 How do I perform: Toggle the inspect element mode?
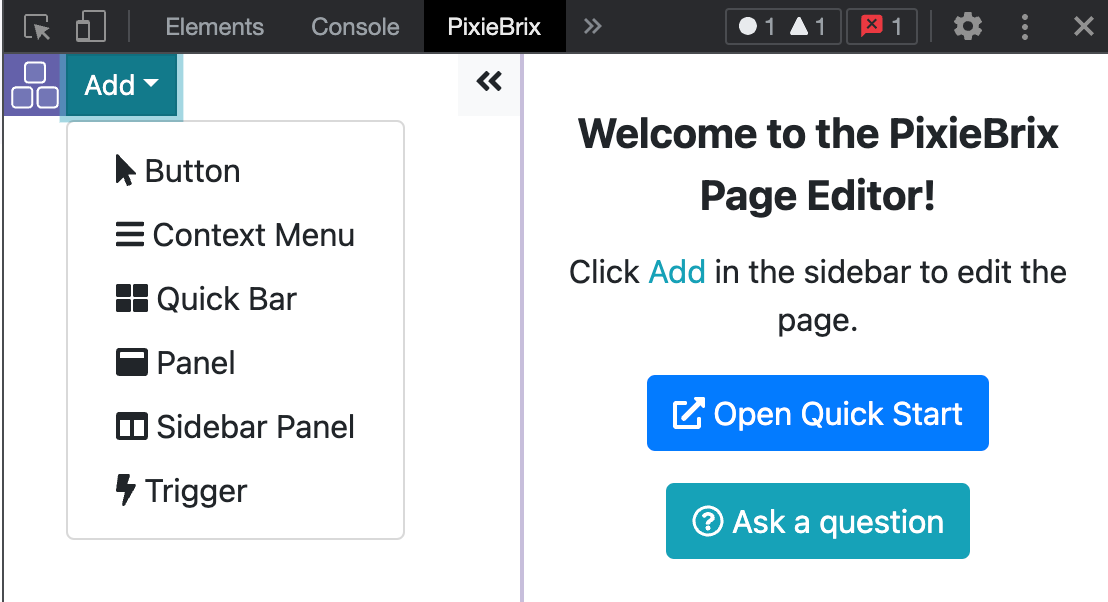(36, 26)
